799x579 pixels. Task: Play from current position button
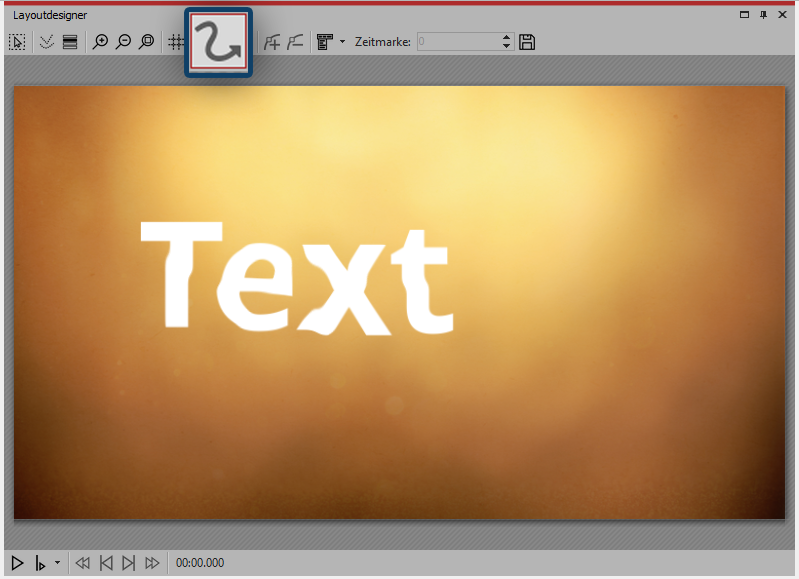40,563
